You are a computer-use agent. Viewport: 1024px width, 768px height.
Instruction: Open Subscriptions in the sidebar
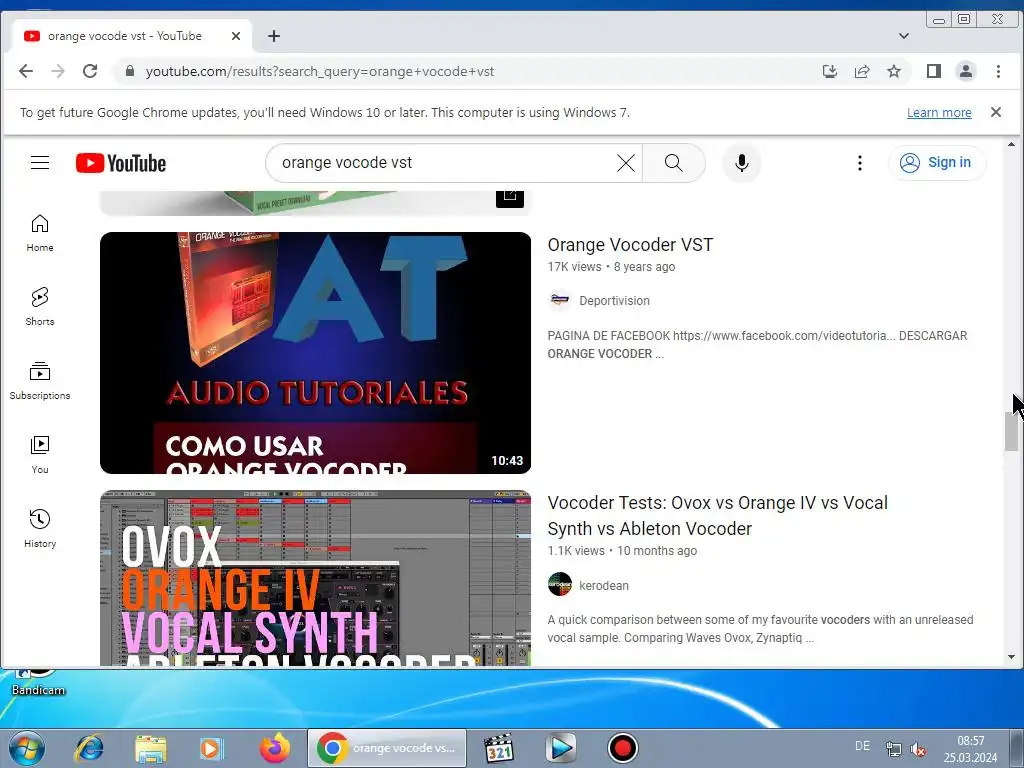click(x=40, y=381)
